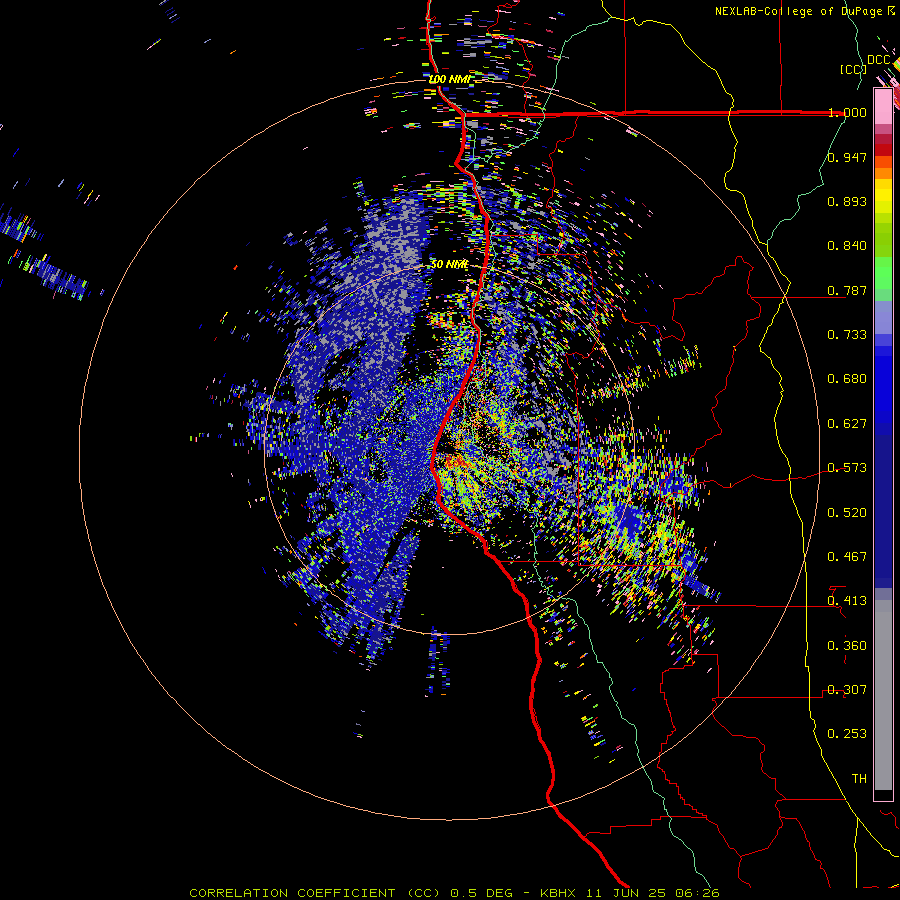The image size is (900, 900).
Task: Click the 0.947 scale value
Action: (x=847, y=157)
